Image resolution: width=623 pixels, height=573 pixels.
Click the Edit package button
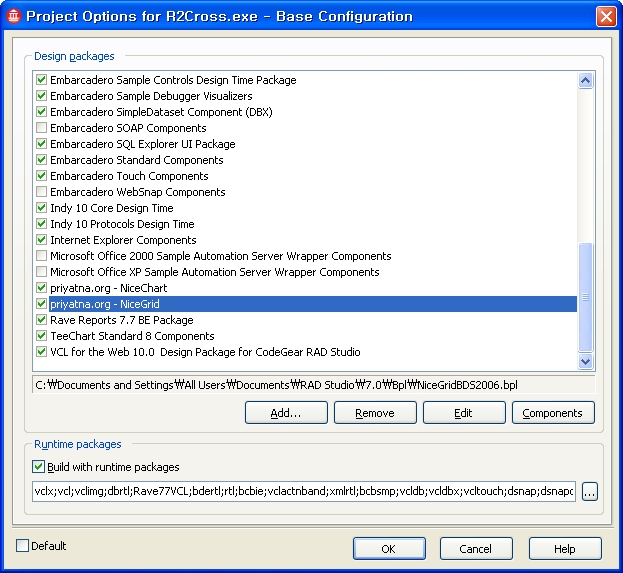pyautogui.click(x=464, y=413)
